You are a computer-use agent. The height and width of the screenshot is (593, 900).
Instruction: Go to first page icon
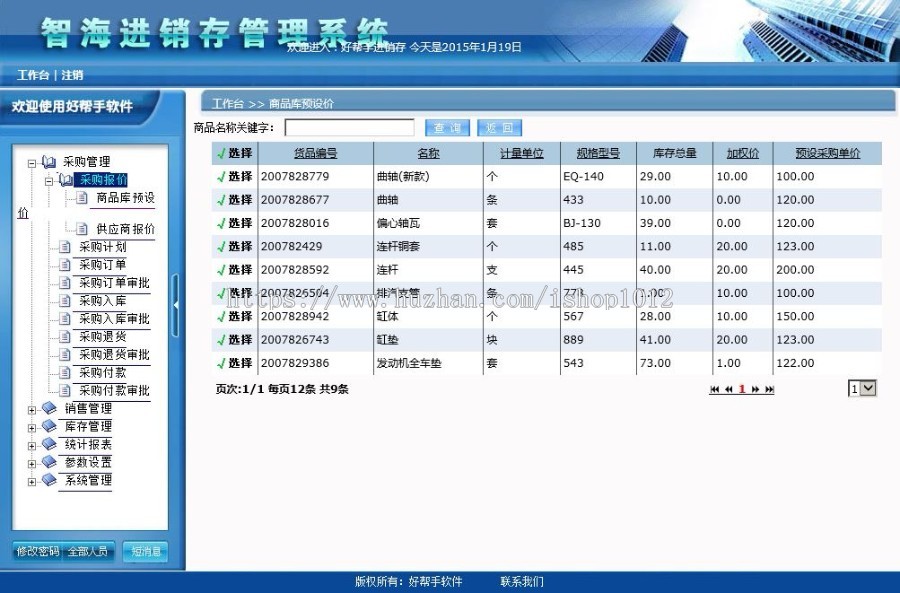coord(715,389)
